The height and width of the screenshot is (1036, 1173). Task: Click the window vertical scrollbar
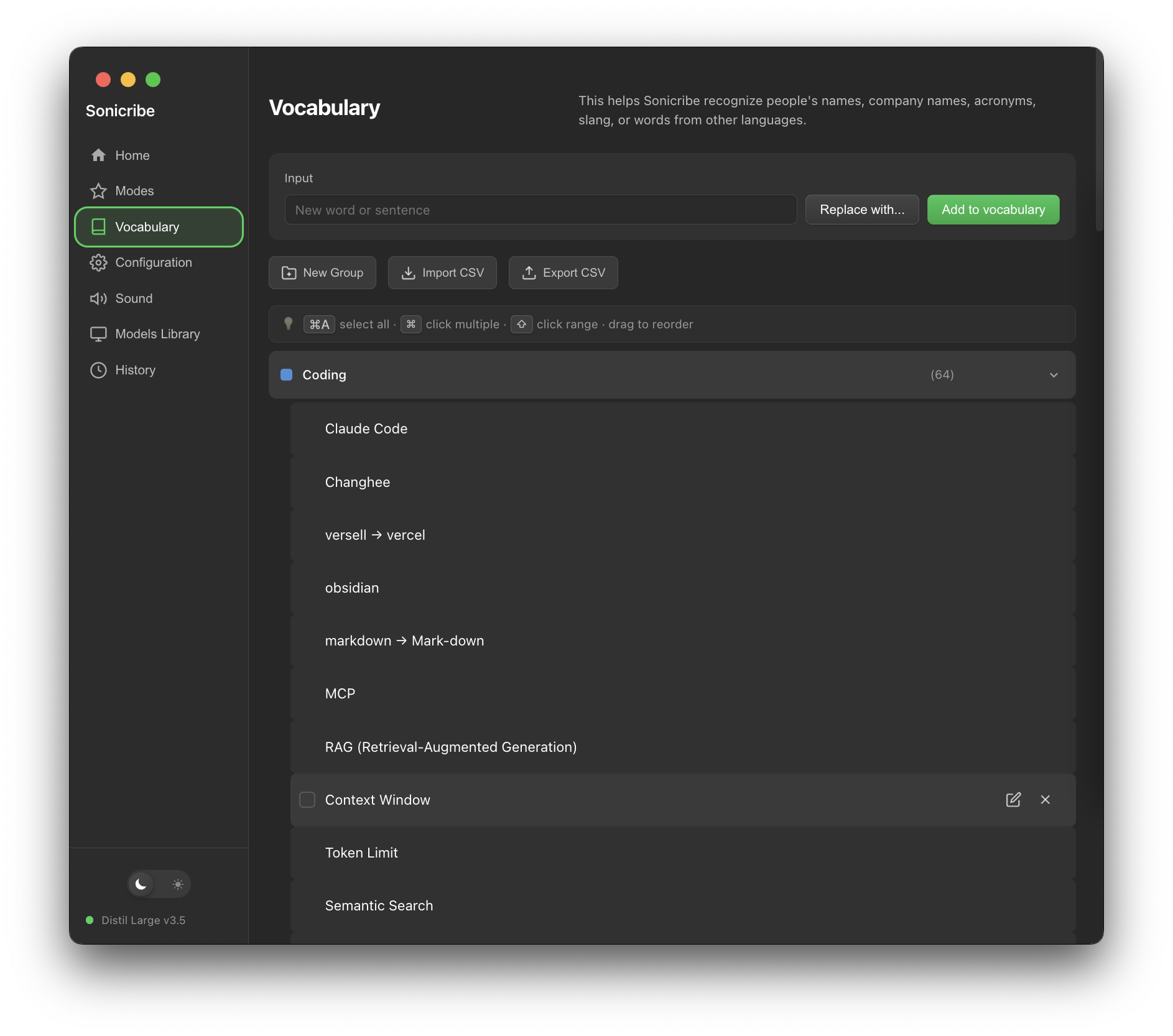click(x=1099, y=140)
